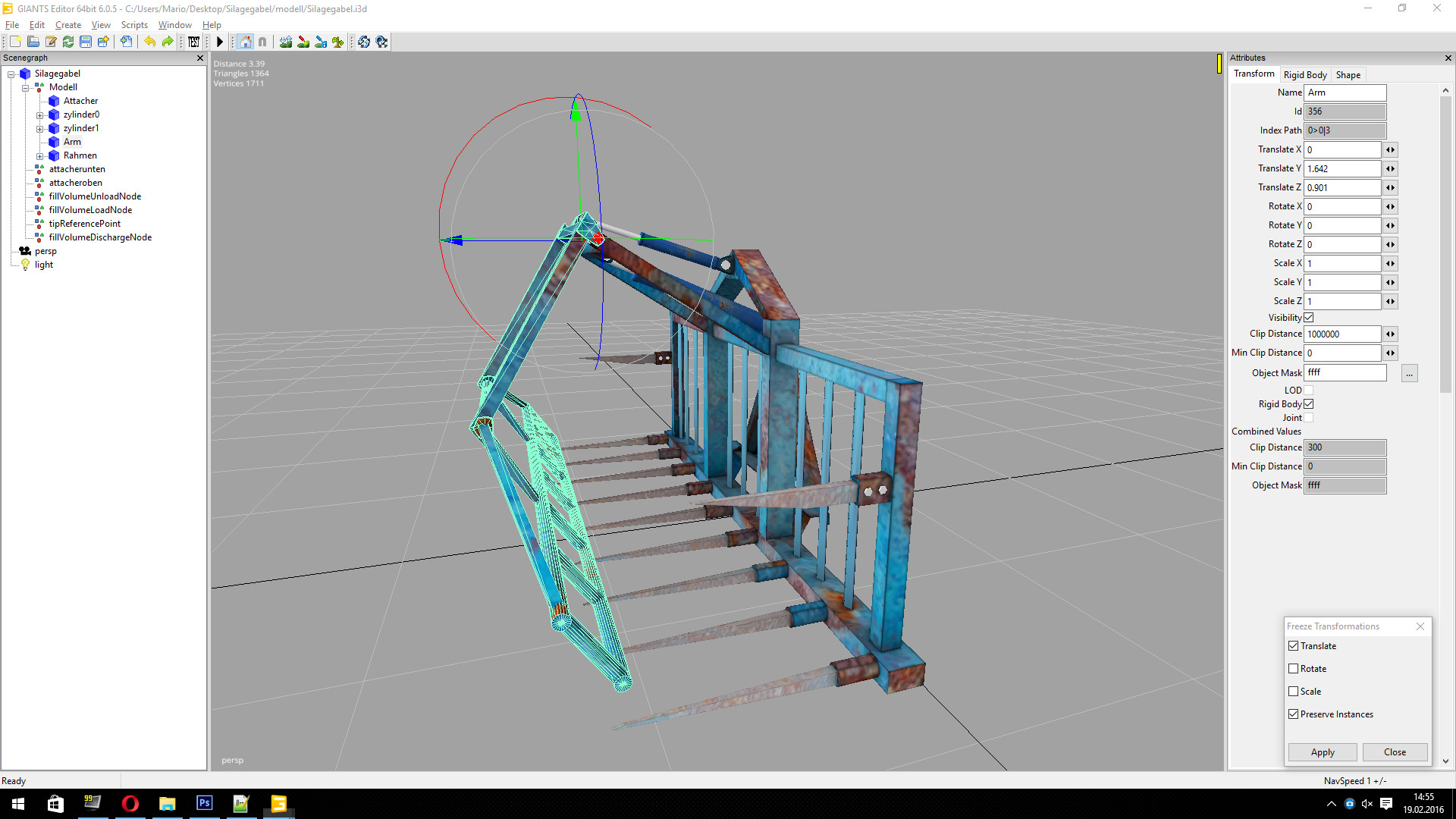
Task: Switch to the Shape tab
Action: point(1348,75)
